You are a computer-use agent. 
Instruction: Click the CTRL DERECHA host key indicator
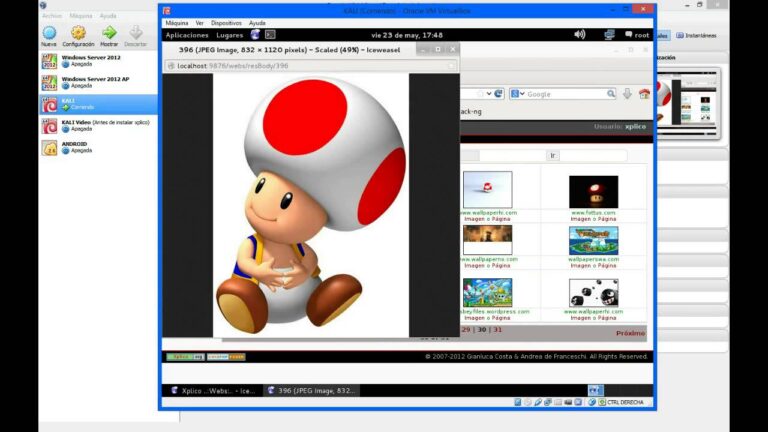(625, 402)
